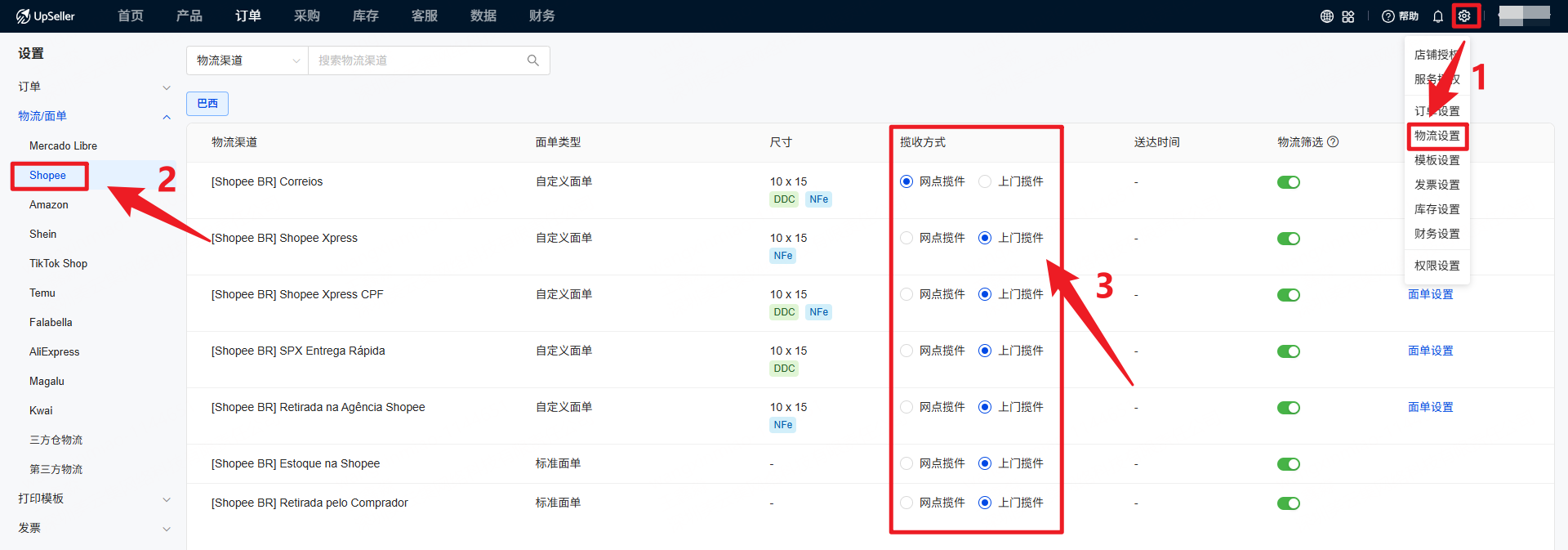Image resolution: width=1568 pixels, height=550 pixels.
Task: Click the 搜索物流渠道 search field
Action: 416,60
